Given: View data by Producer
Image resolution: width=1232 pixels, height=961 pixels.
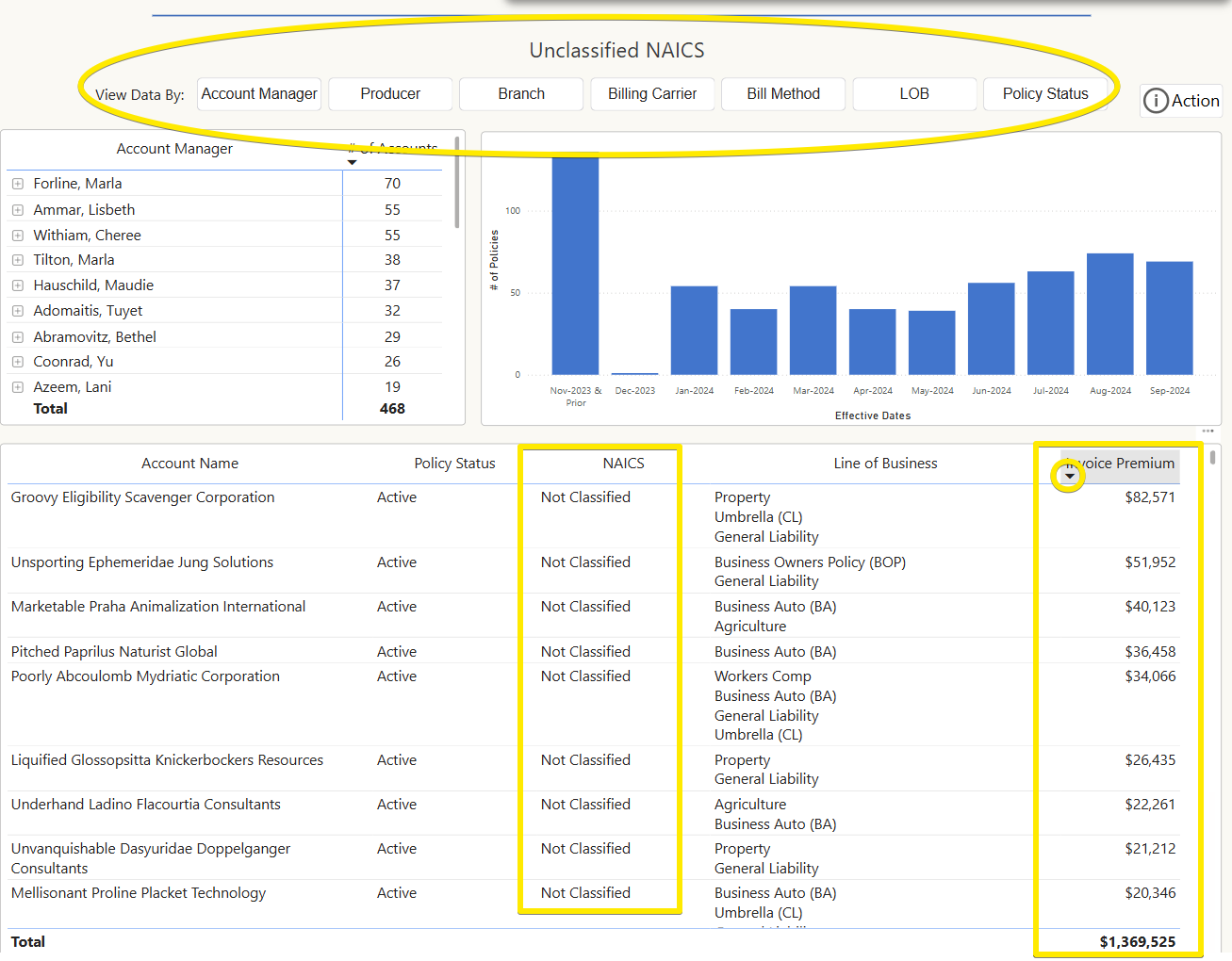Looking at the screenshot, I should tap(390, 94).
